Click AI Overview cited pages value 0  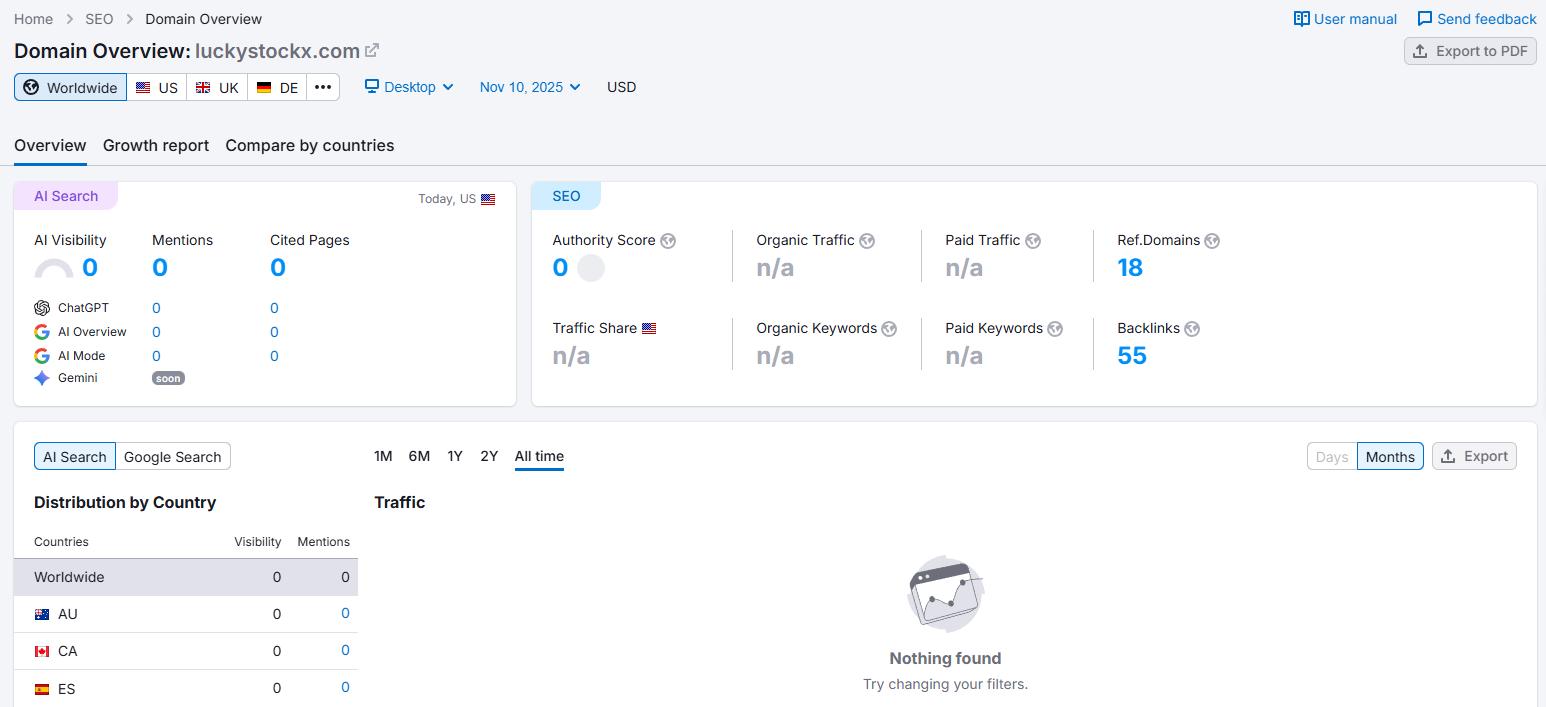(x=274, y=332)
